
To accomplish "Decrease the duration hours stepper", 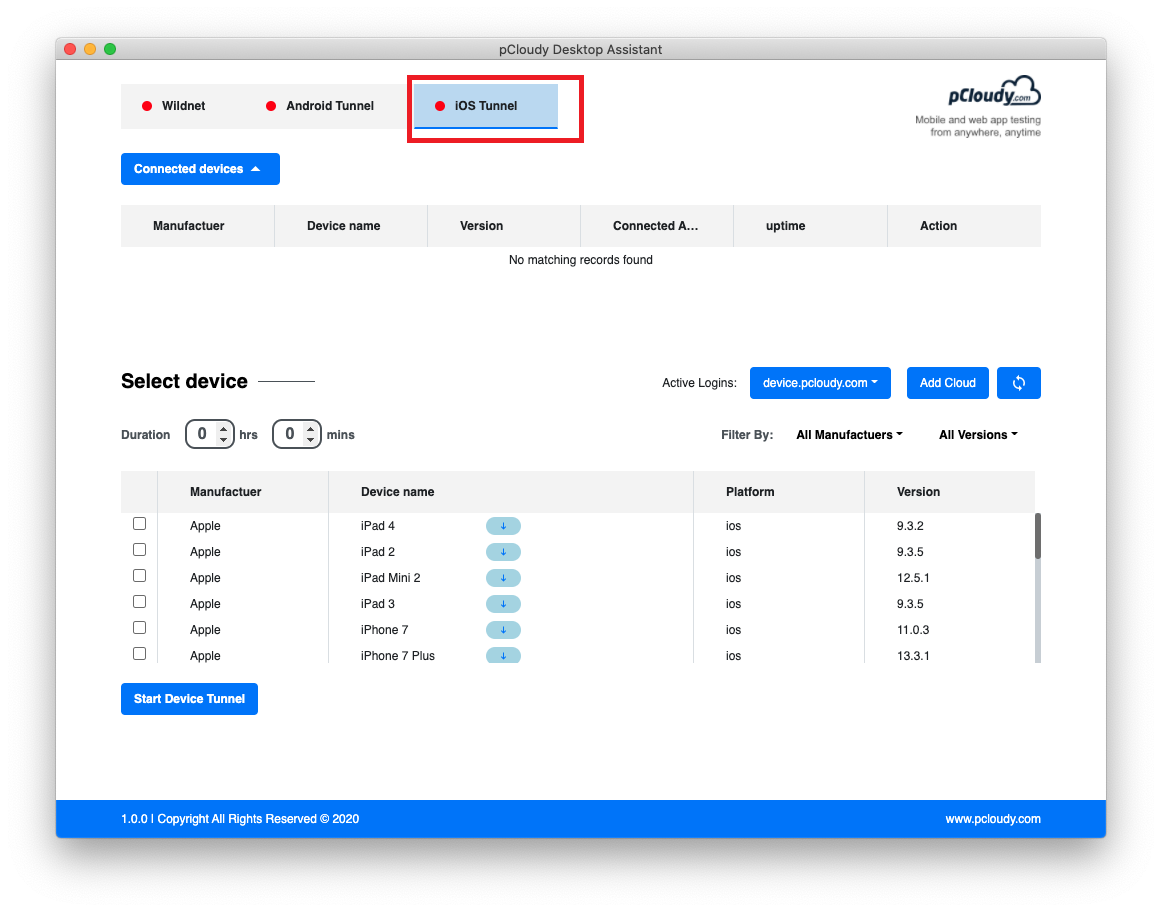I will [x=223, y=440].
